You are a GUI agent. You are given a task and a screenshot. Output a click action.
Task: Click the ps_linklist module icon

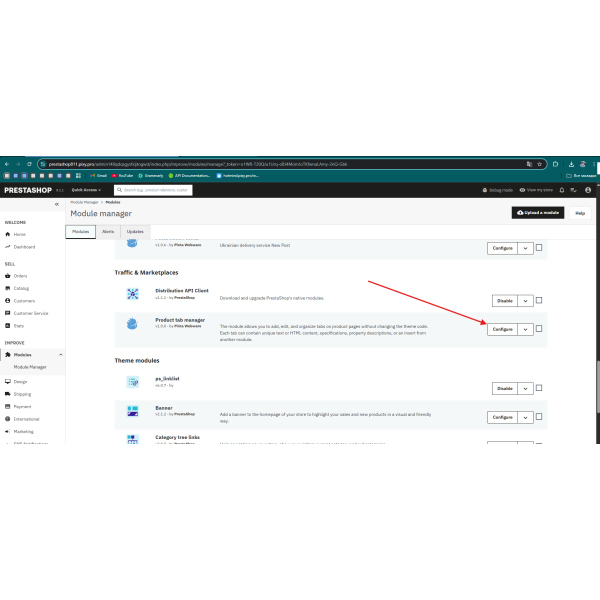[x=132, y=382]
